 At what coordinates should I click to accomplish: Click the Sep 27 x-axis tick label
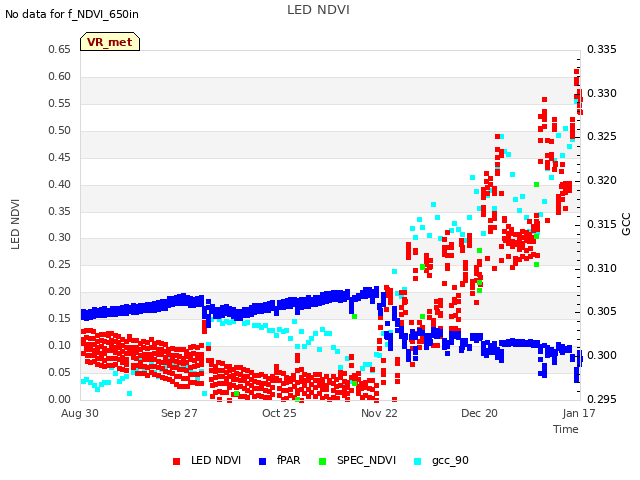tap(179, 413)
